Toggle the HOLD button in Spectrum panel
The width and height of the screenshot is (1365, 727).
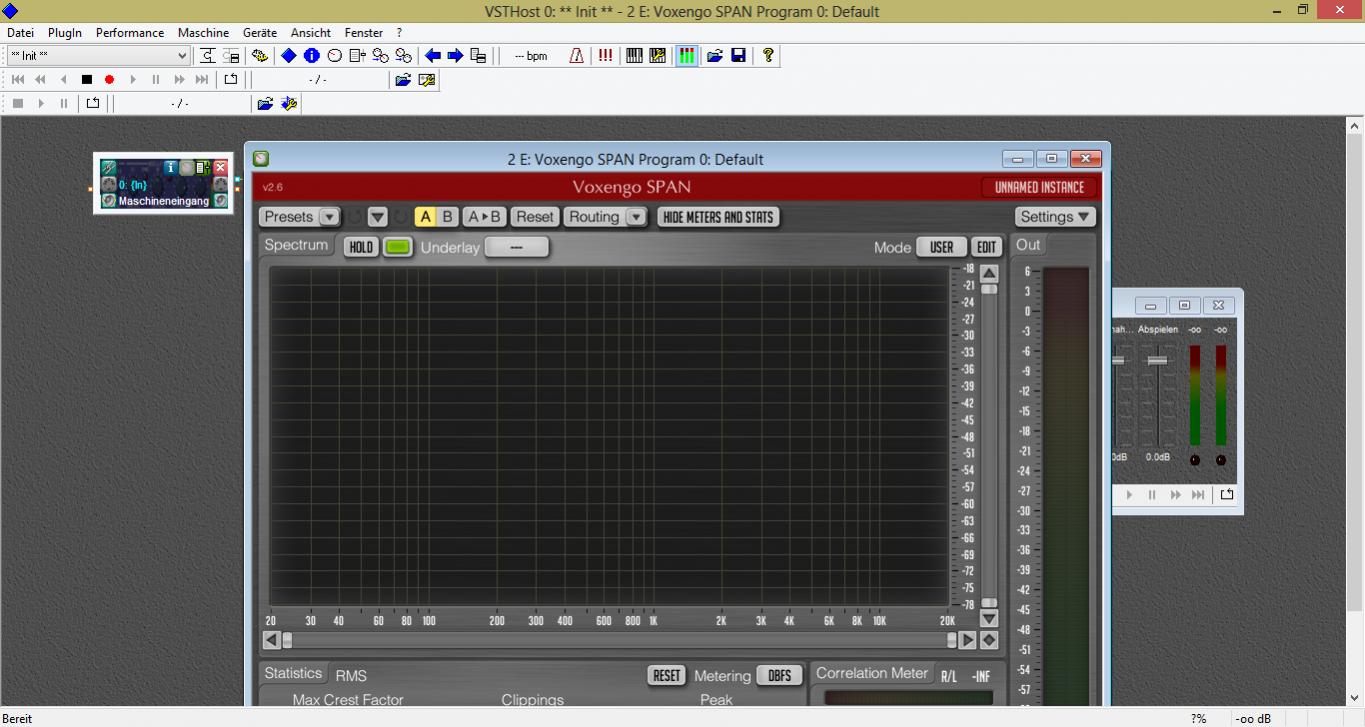(361, 247)
